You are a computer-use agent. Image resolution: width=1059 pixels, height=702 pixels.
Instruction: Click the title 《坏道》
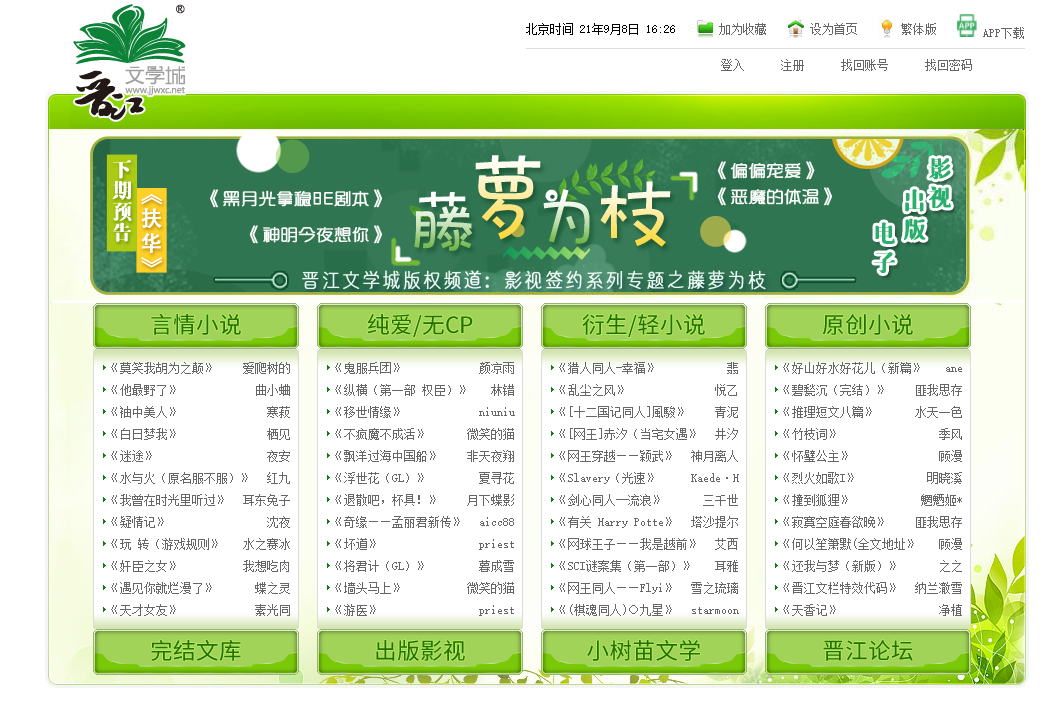(355, 544)
